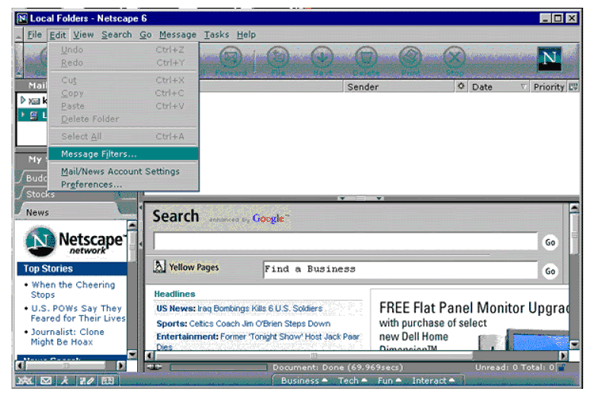The image size is (600, 405).
Task: Click the Stop toolbar icon
Action: tap(454, 57)
